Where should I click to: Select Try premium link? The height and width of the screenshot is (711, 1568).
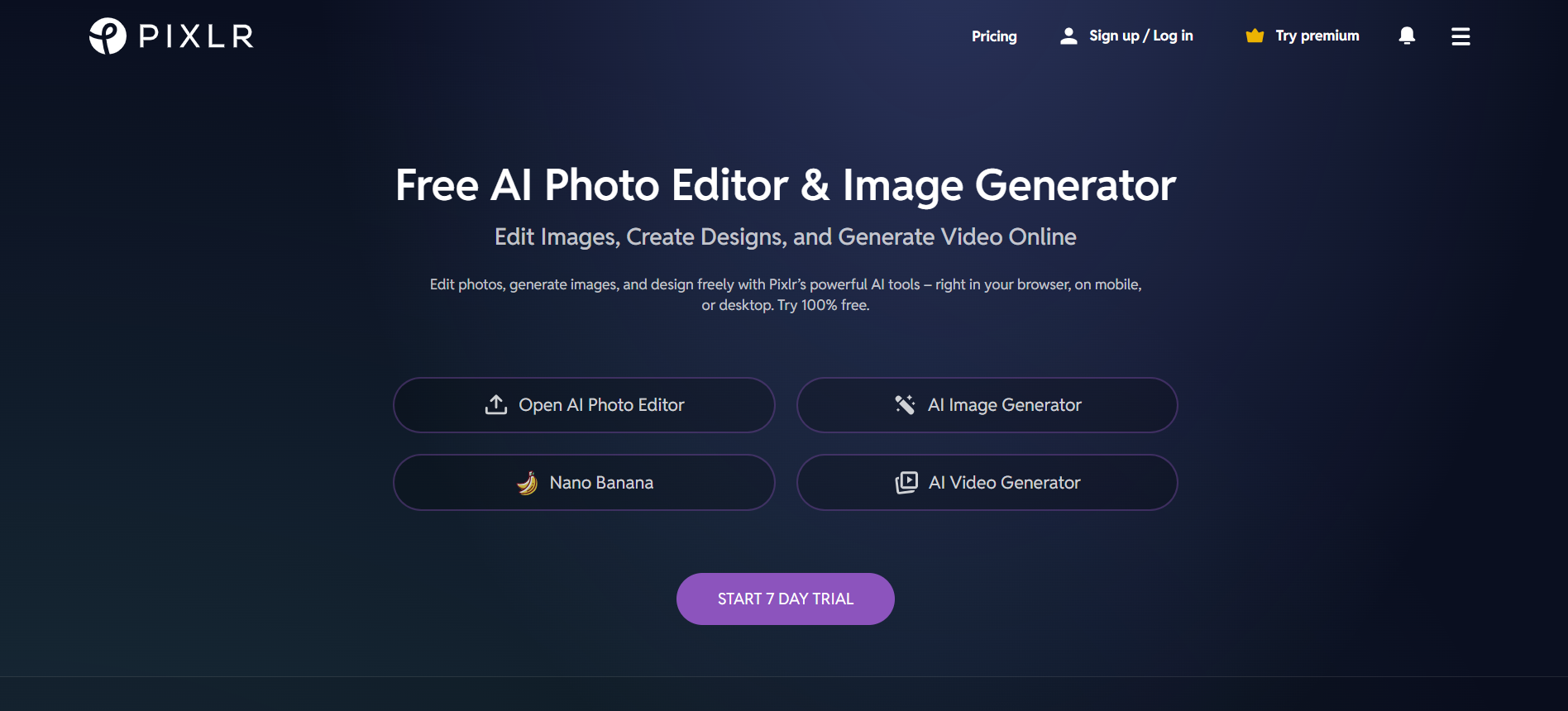[1317, 36]
